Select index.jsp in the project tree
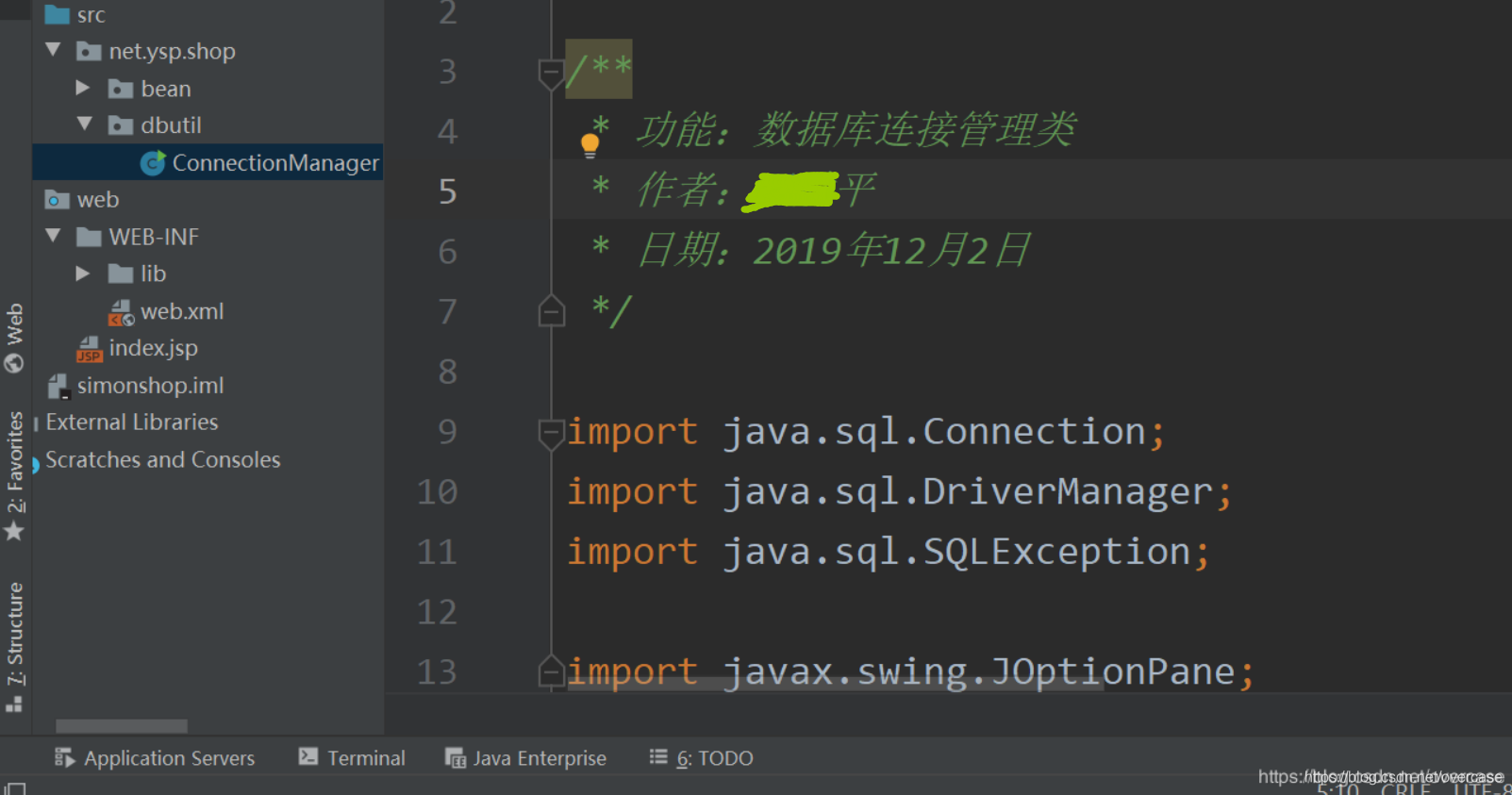This screenshot has width=1512, height=795. 153,348
